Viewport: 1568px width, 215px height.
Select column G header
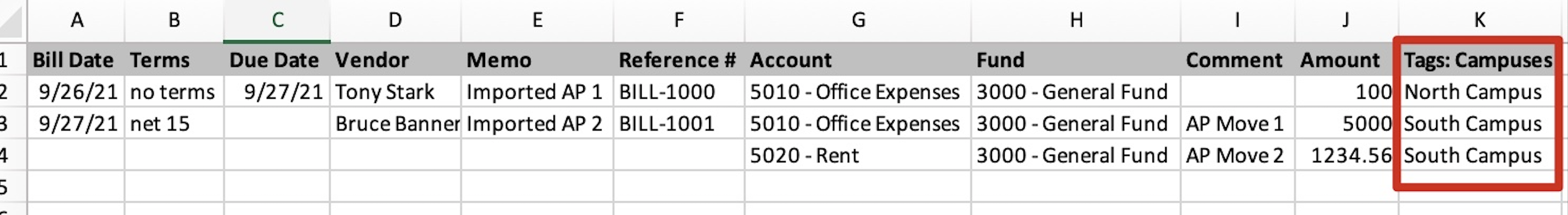858,20
